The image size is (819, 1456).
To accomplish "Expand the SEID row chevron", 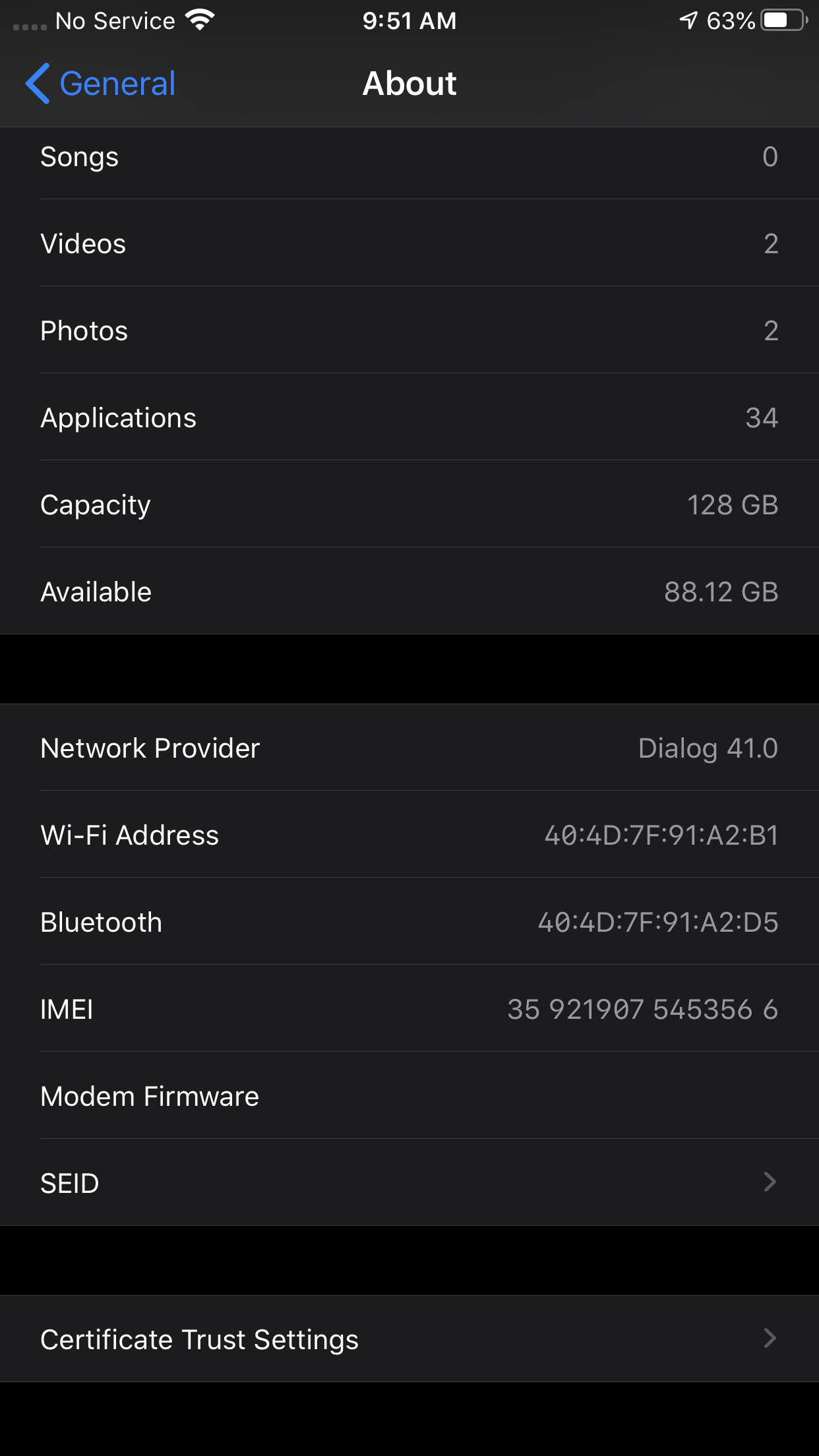I will pyautogui.click(x=769, y=1182).
